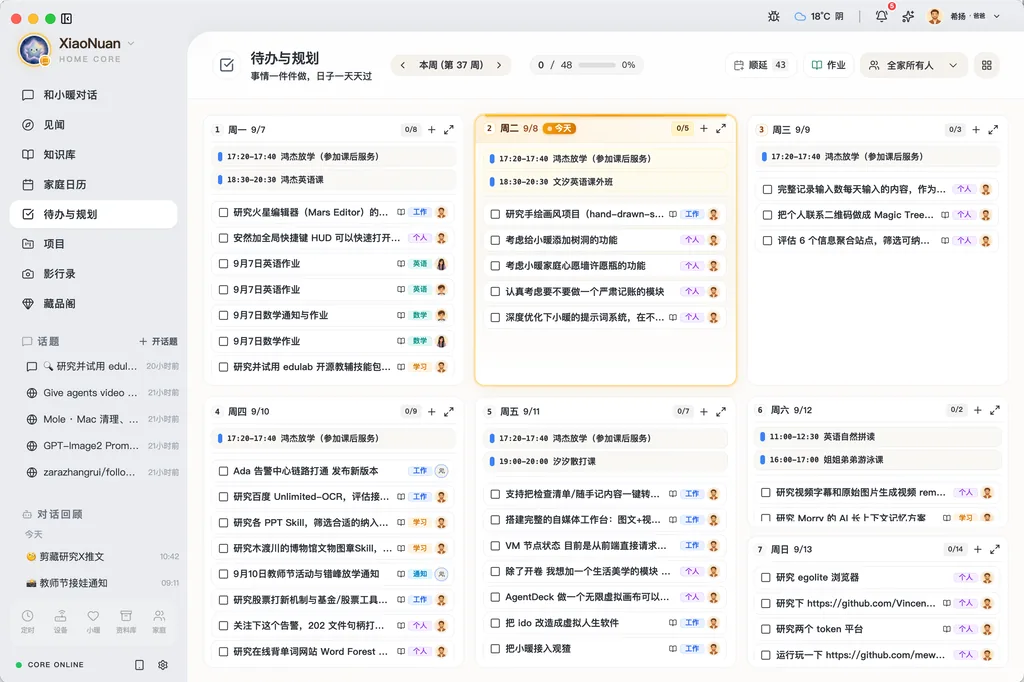Open 影行录 in the sidebar
This screenshot has width=1024, height=682.
[x=93, y=274]
